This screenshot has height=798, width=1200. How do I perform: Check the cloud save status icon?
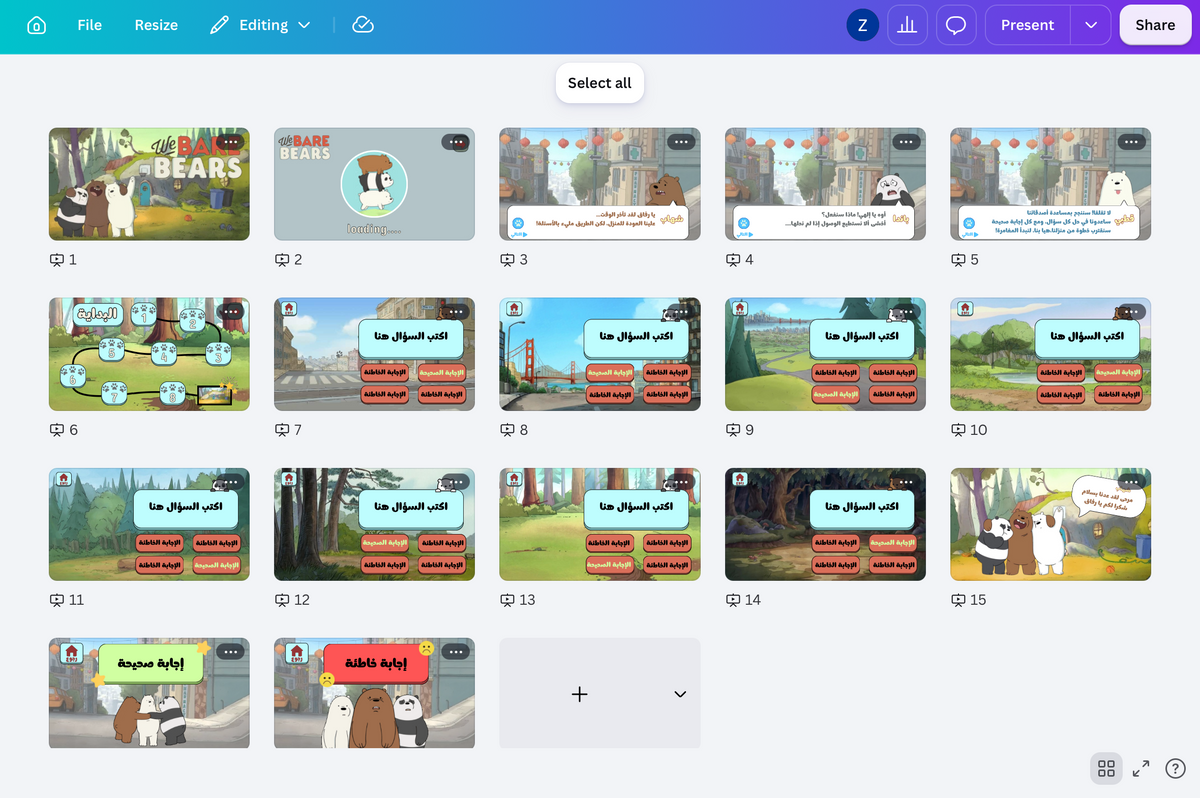pyautogui.click(x=364, y=25)
